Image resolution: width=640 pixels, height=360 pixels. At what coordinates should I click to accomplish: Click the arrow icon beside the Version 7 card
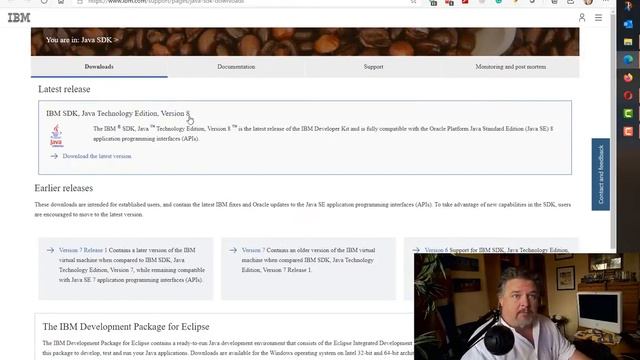[x=233, y=250]
